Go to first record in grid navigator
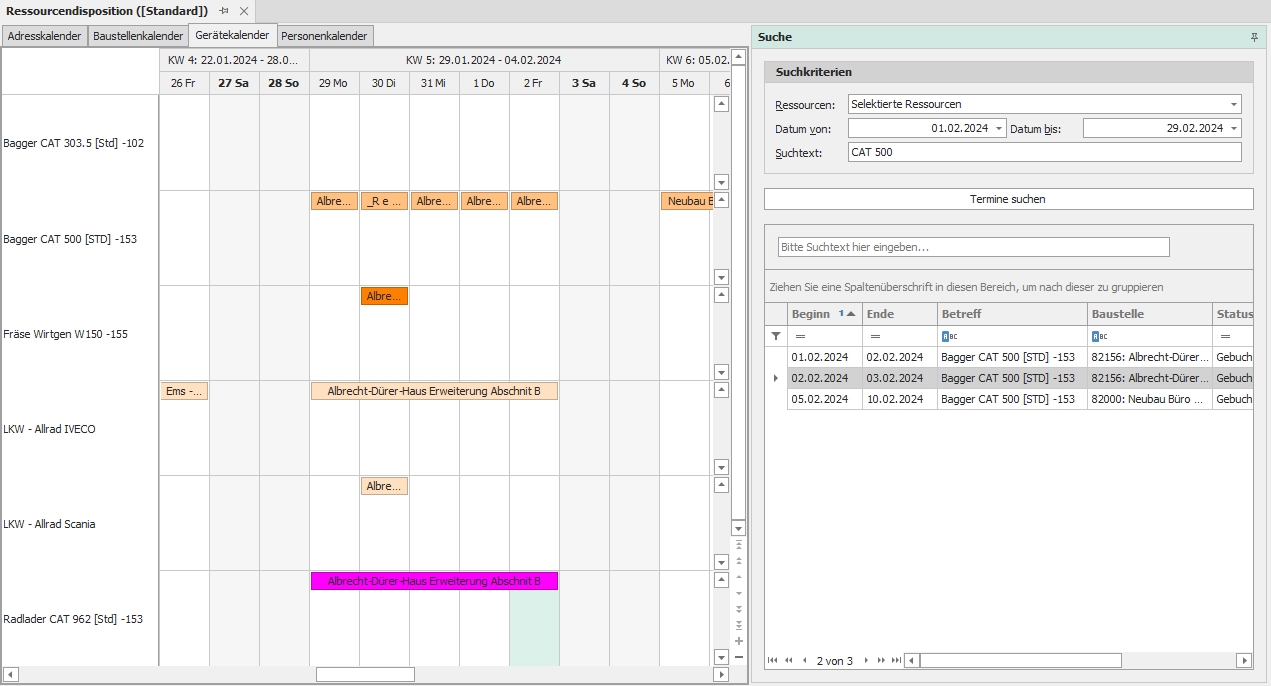The height and width of the screenshot is (686, 1271). coord(772,660)
